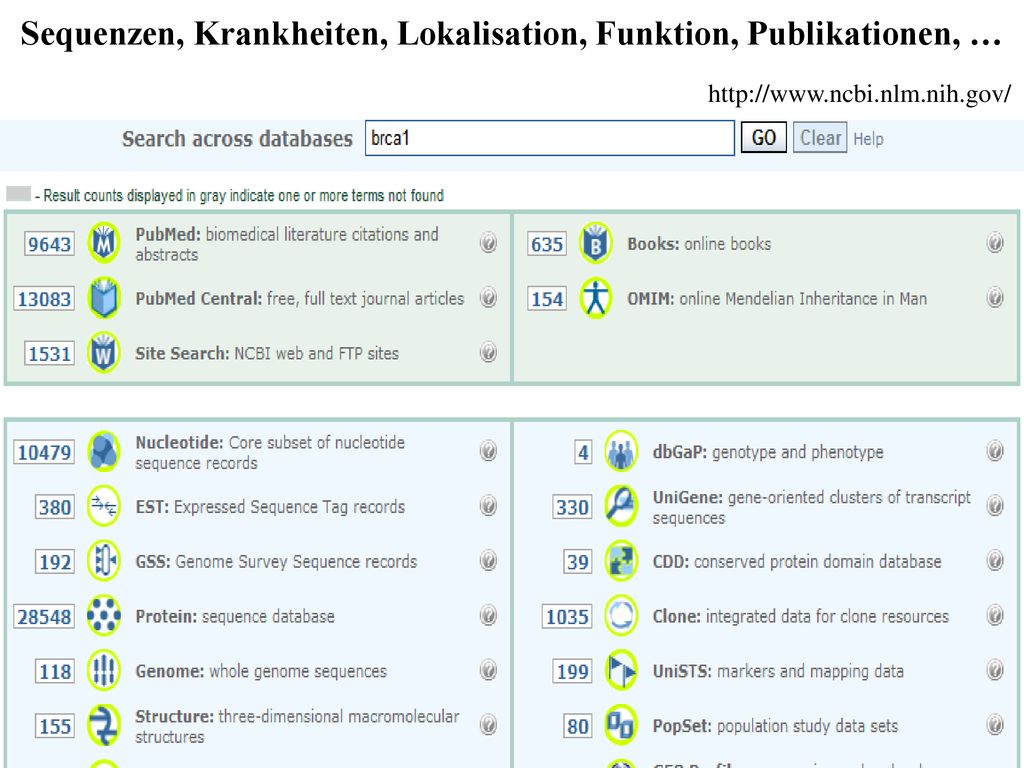Click help icon for PubMed row

click(x=488, y=242)
